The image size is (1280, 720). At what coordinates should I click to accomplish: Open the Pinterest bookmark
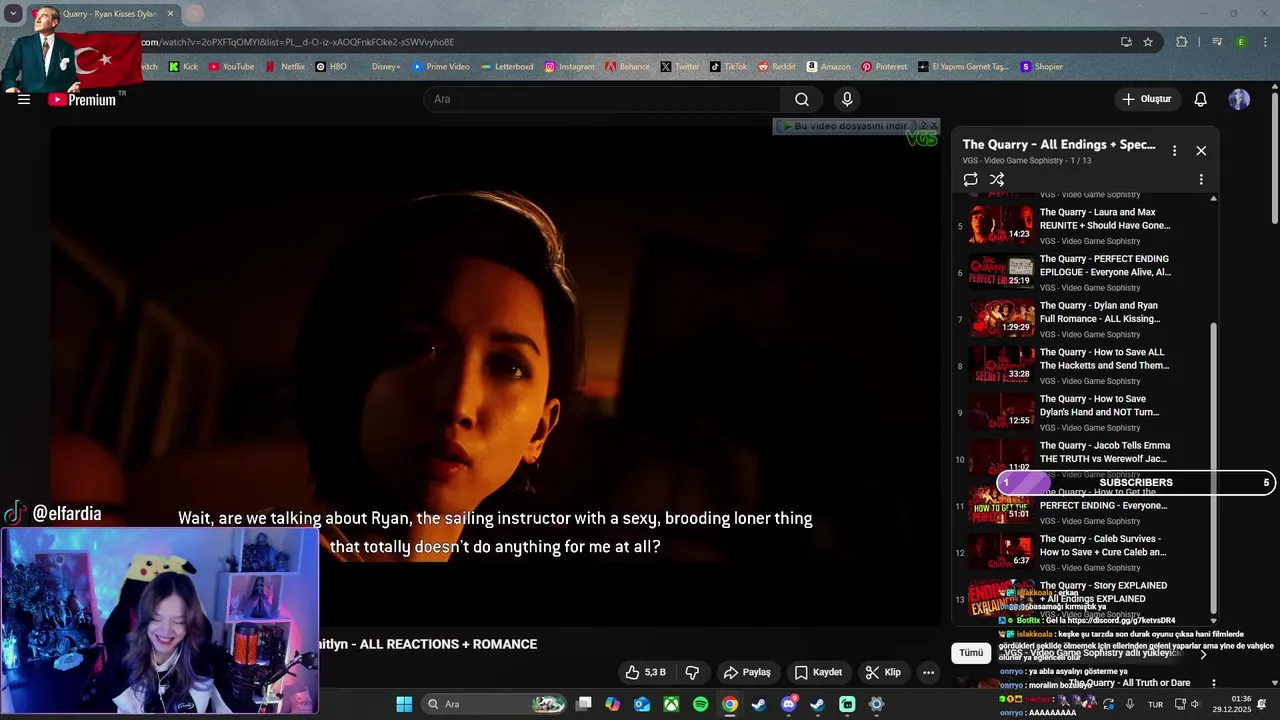(884, 67)
